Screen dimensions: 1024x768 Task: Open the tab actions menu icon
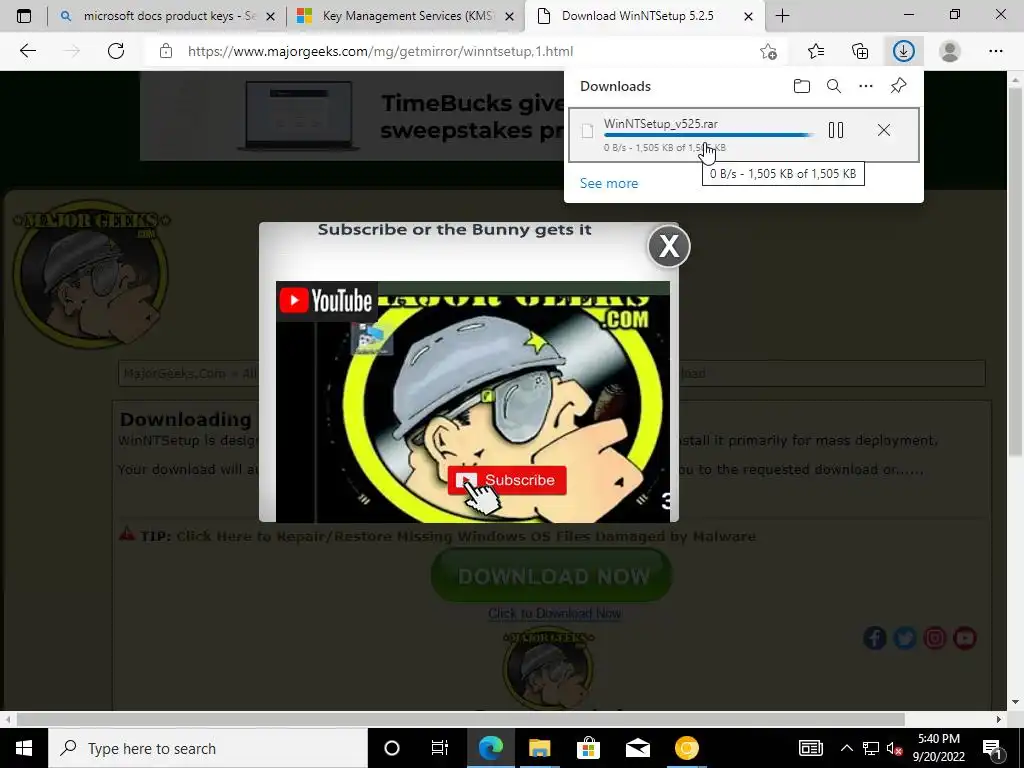coord(24,16)
